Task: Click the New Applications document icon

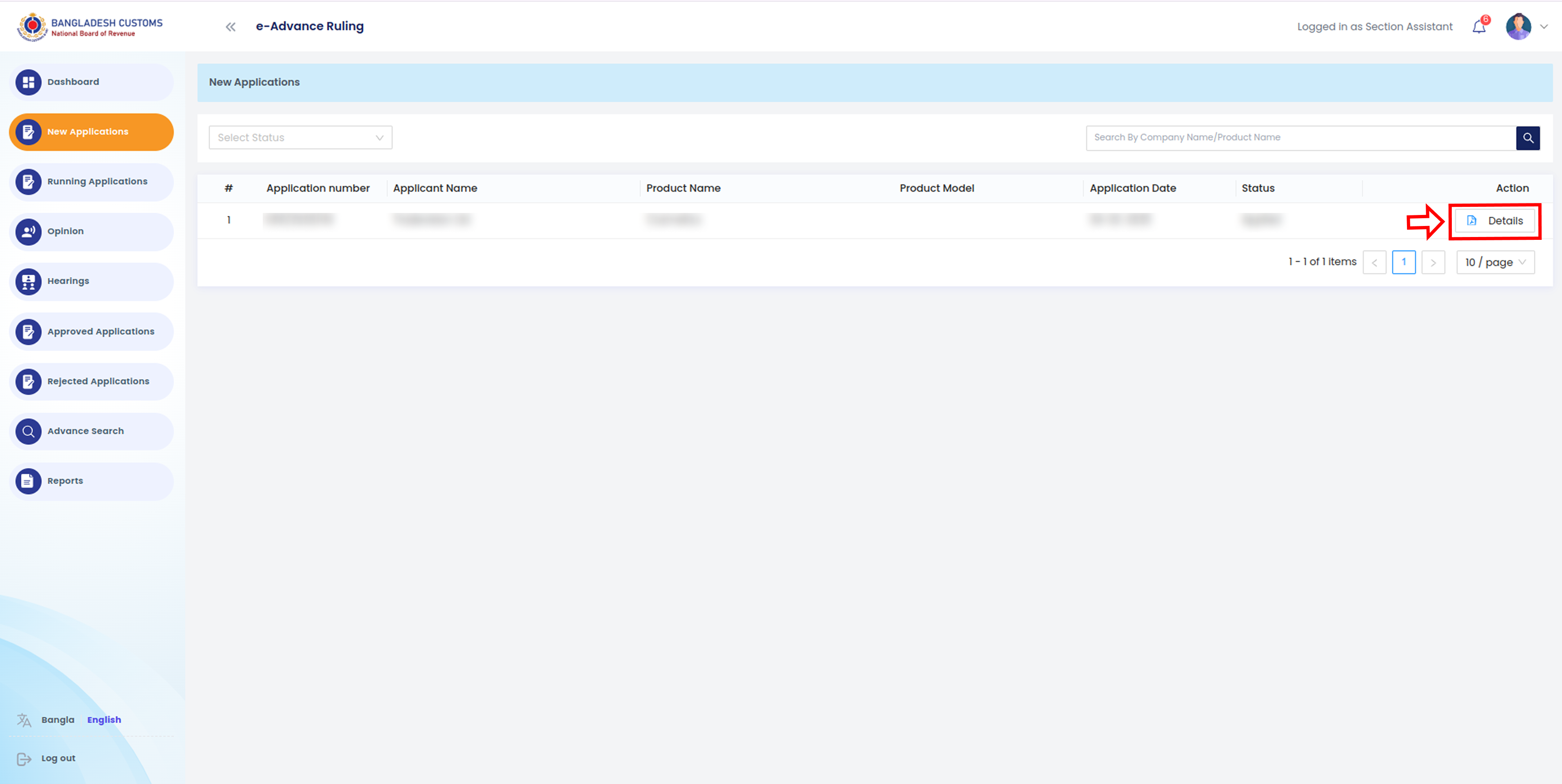Action: coord(28,132)
